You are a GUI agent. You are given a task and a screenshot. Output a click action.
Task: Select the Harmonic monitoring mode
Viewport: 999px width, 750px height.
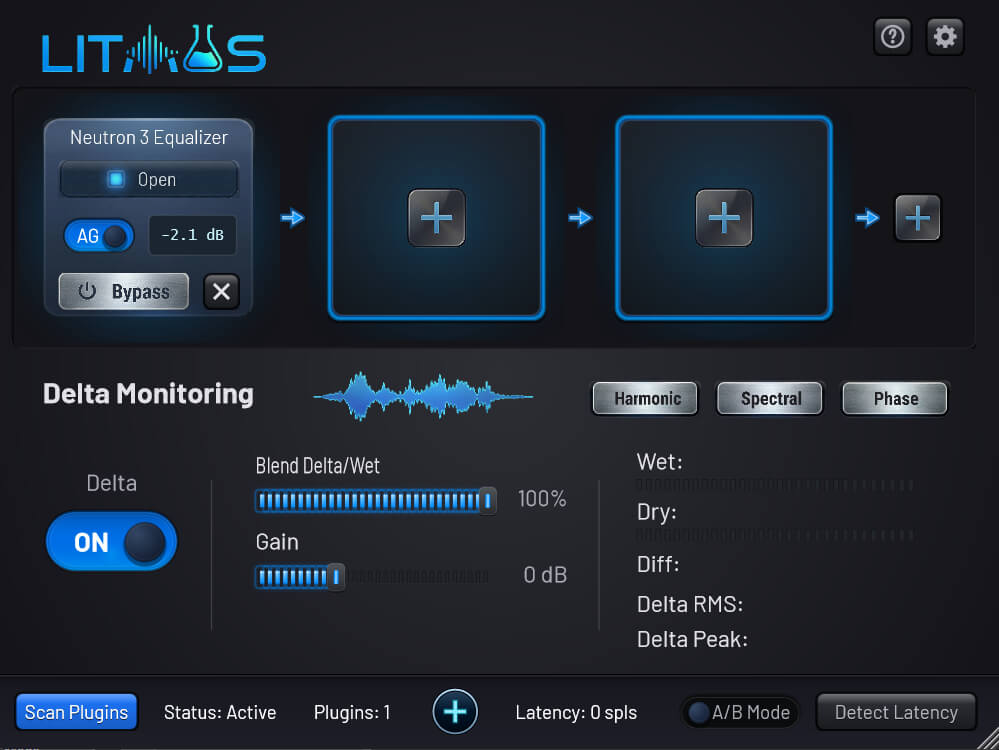point(647,398)
